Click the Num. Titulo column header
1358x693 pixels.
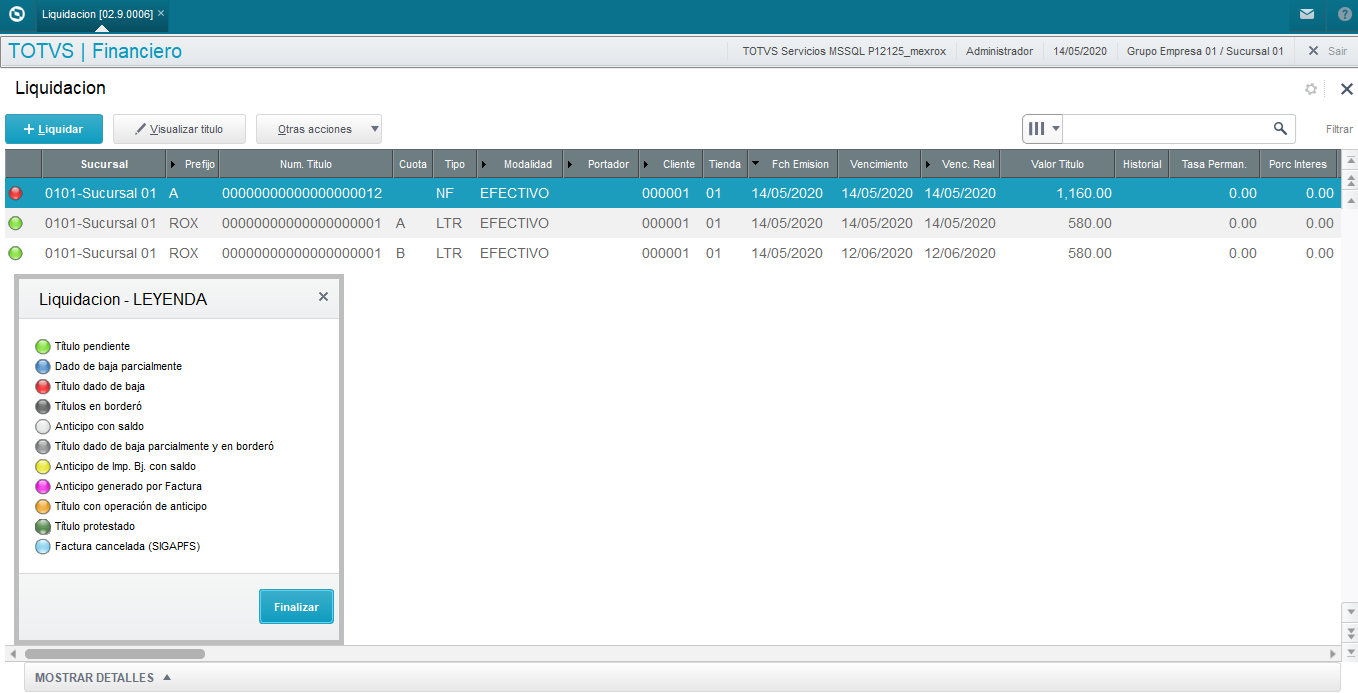click(306, 164)
